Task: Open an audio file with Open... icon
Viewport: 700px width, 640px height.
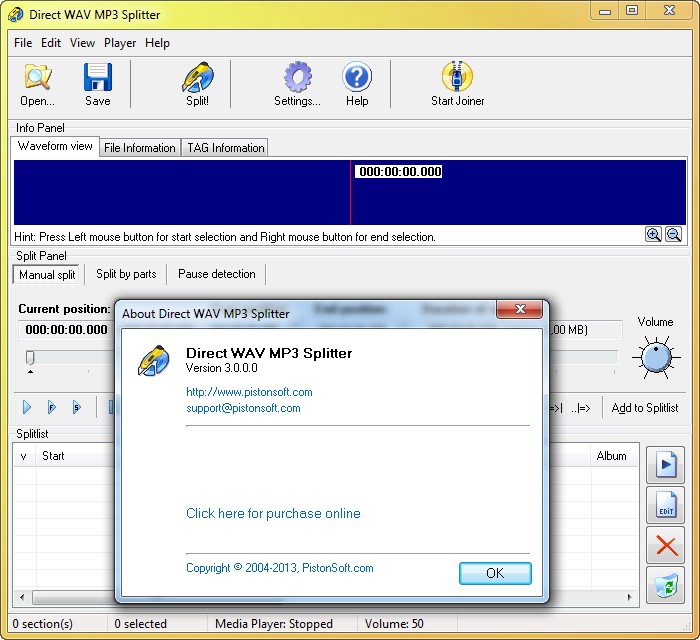Action: (x=38, y=84)
